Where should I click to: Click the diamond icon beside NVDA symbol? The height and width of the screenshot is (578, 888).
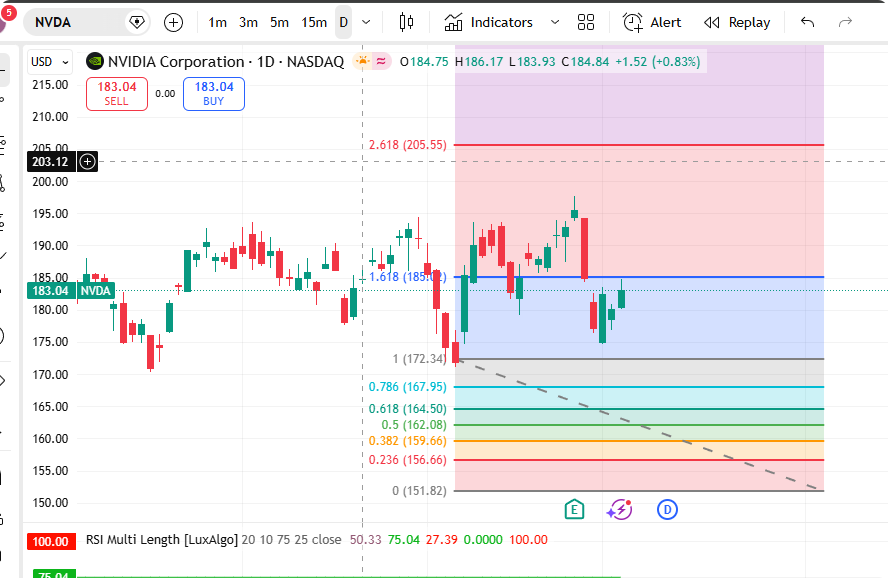point(136,23)
